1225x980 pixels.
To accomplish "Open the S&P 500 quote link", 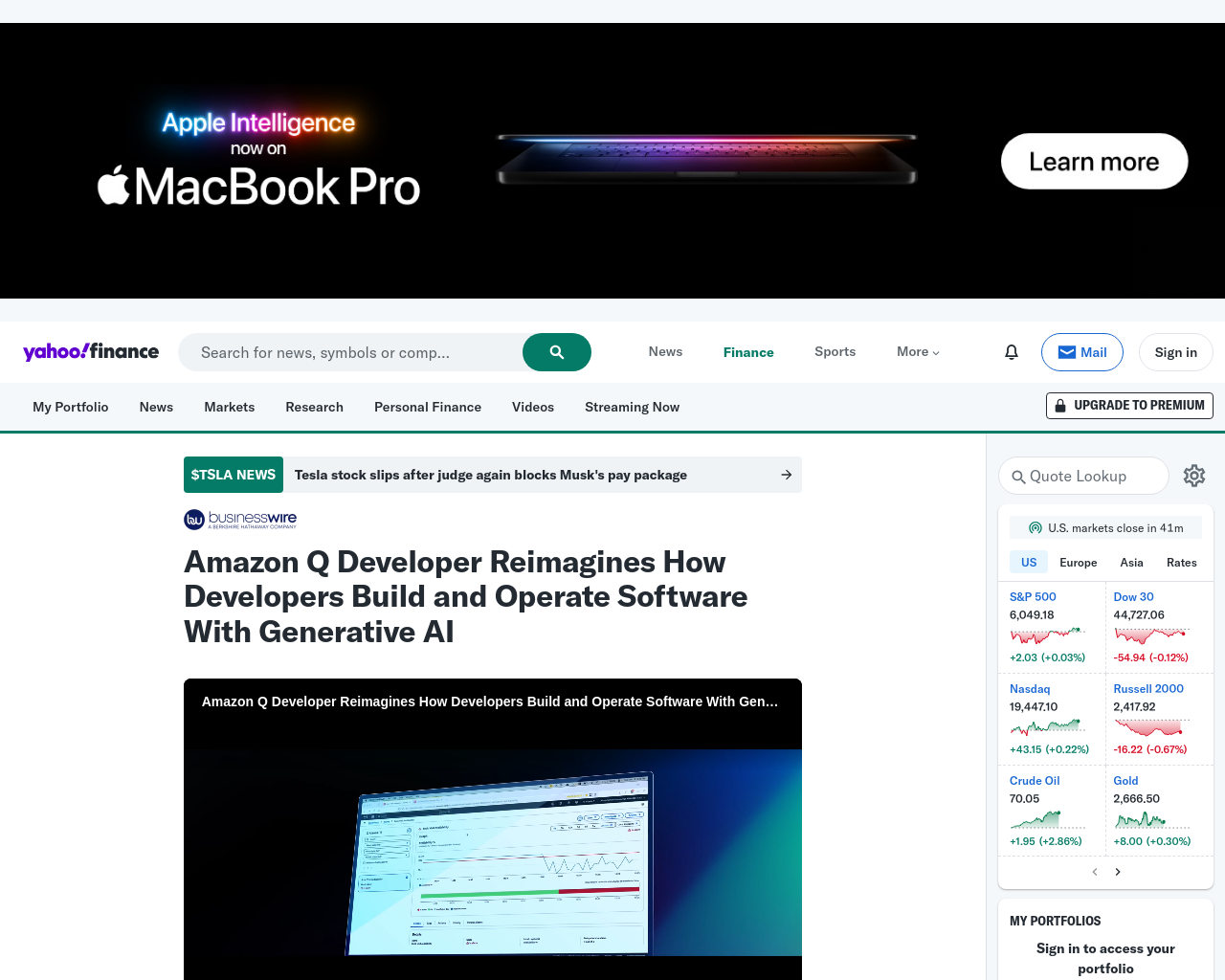I will pos(1033,596).
